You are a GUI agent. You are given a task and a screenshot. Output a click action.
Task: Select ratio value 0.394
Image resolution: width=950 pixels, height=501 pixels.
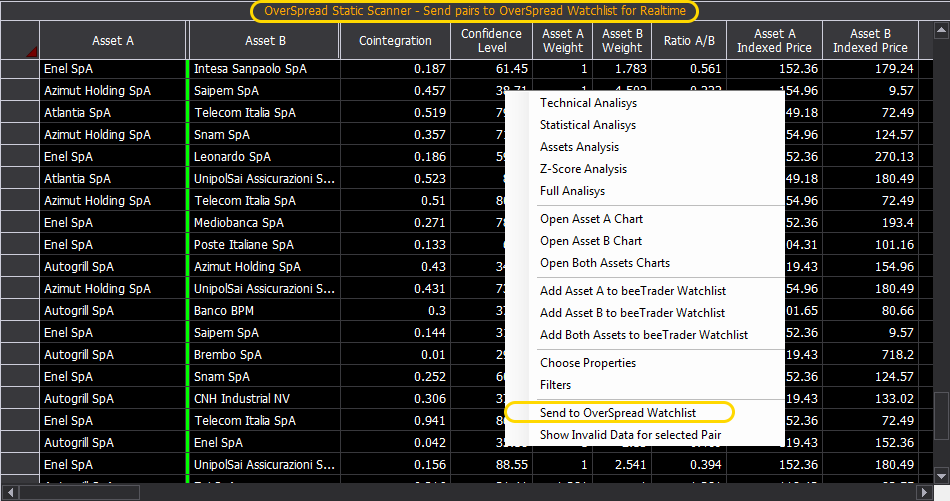pos(689,465)
